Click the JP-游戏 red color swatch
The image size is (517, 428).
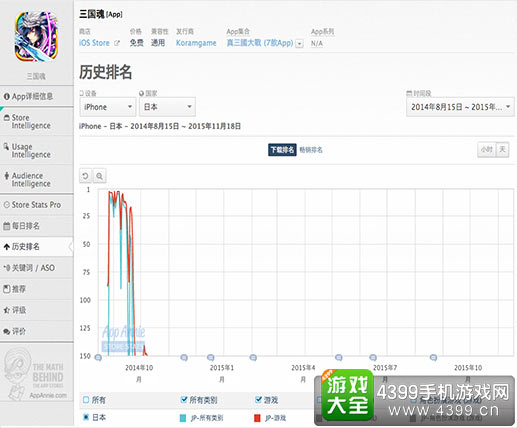tap(257, 418)
